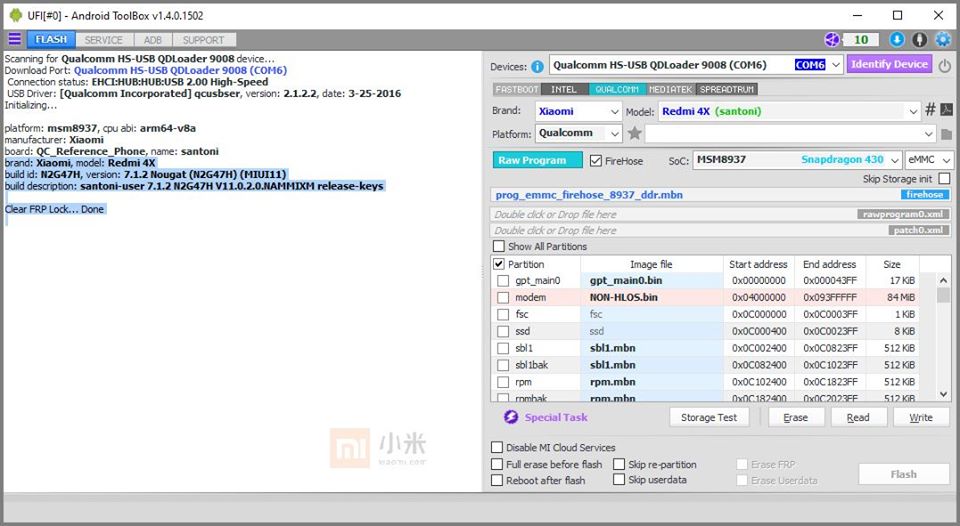Click the rawprogram0.xml drop file field
Screen dimensions: 960x526
721,214
